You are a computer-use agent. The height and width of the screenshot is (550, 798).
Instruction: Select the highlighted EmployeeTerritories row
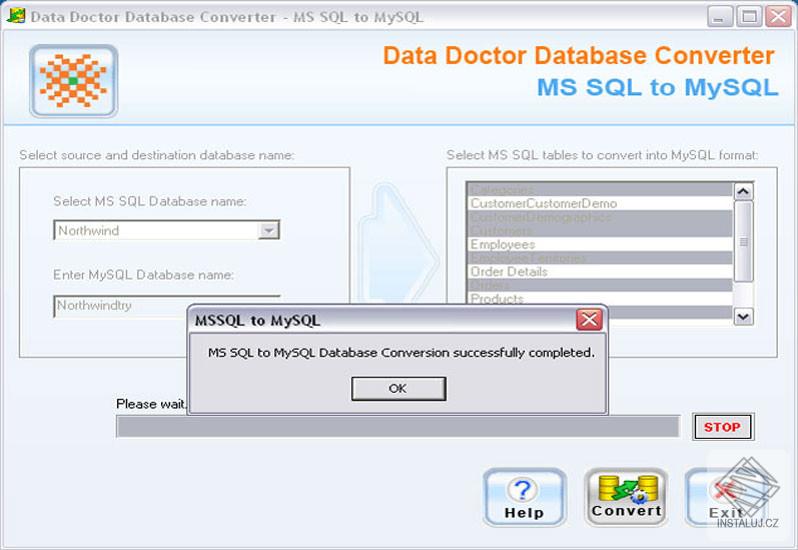[x=600, y=258]
